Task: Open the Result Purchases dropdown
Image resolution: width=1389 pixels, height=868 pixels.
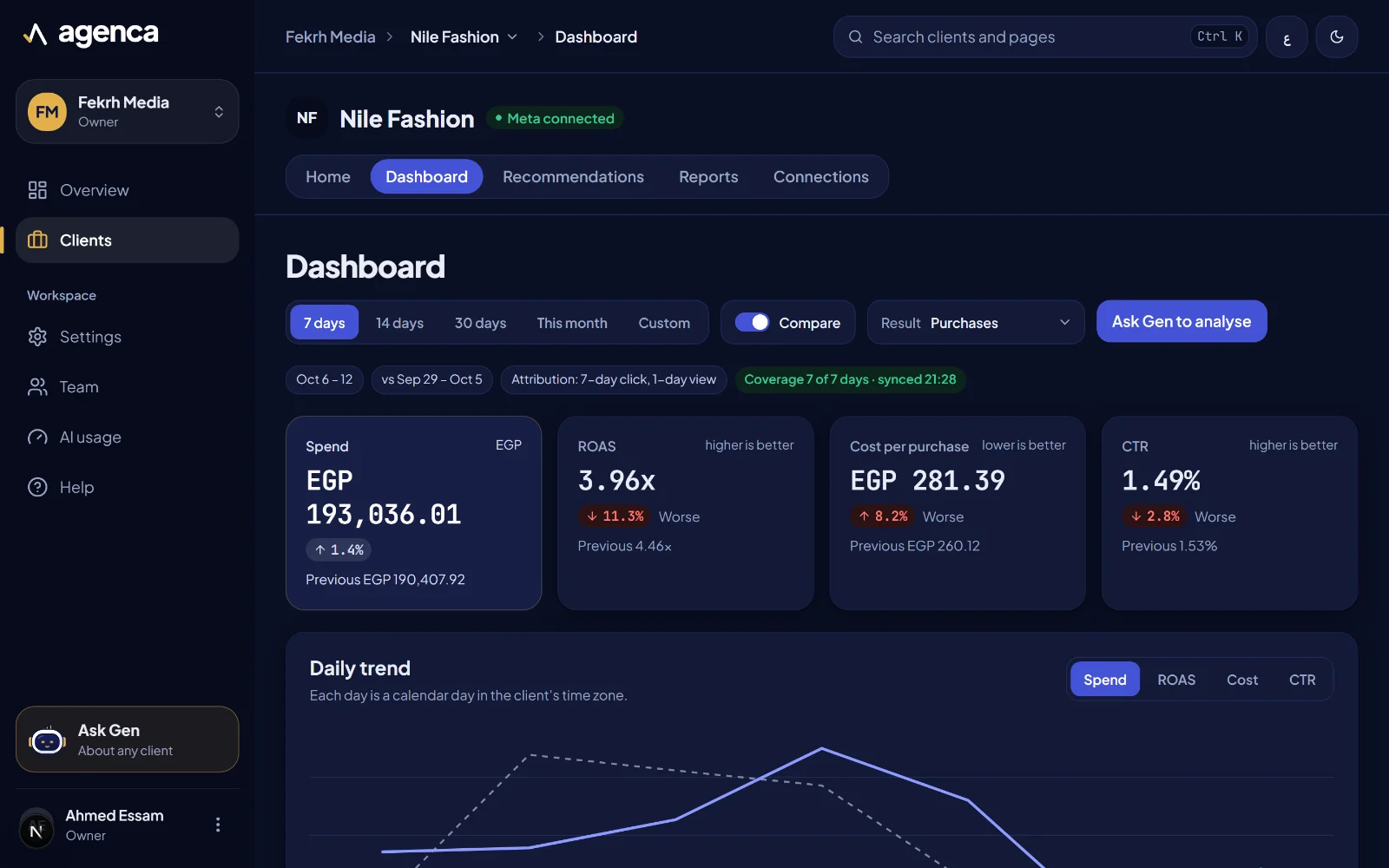Action: 976,323
